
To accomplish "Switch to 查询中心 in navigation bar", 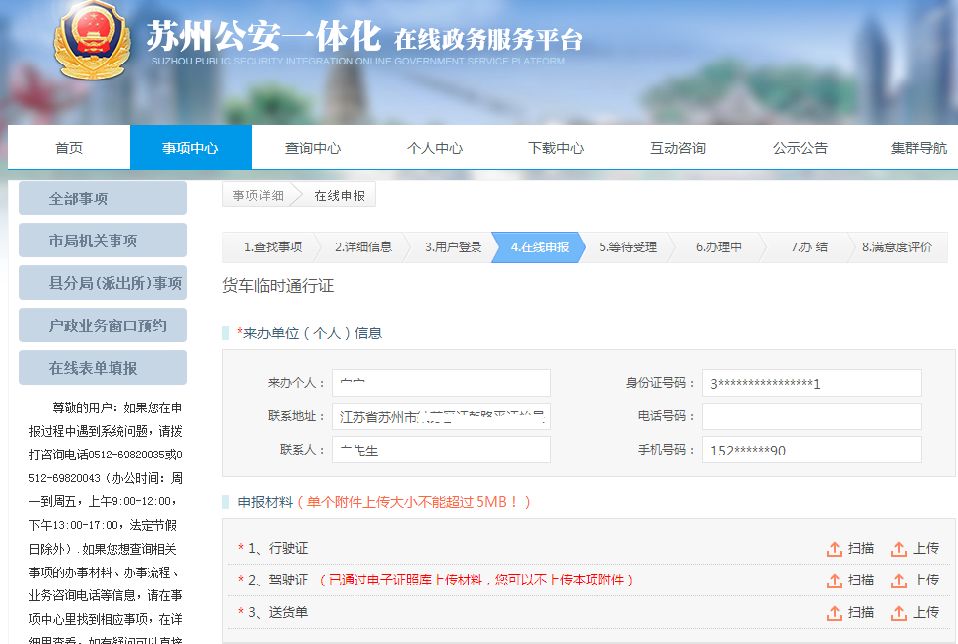I will click(x=313, y=148).
